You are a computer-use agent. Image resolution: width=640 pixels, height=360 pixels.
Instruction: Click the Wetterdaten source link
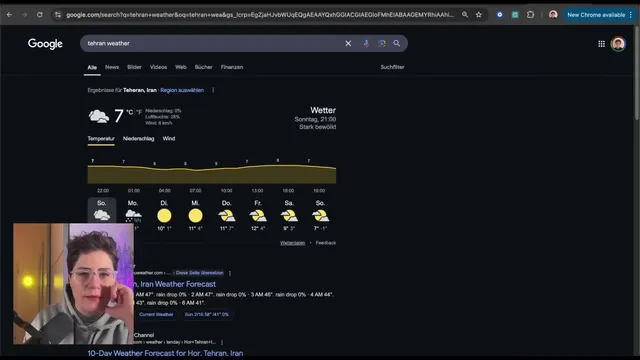(x=292, y=243)
